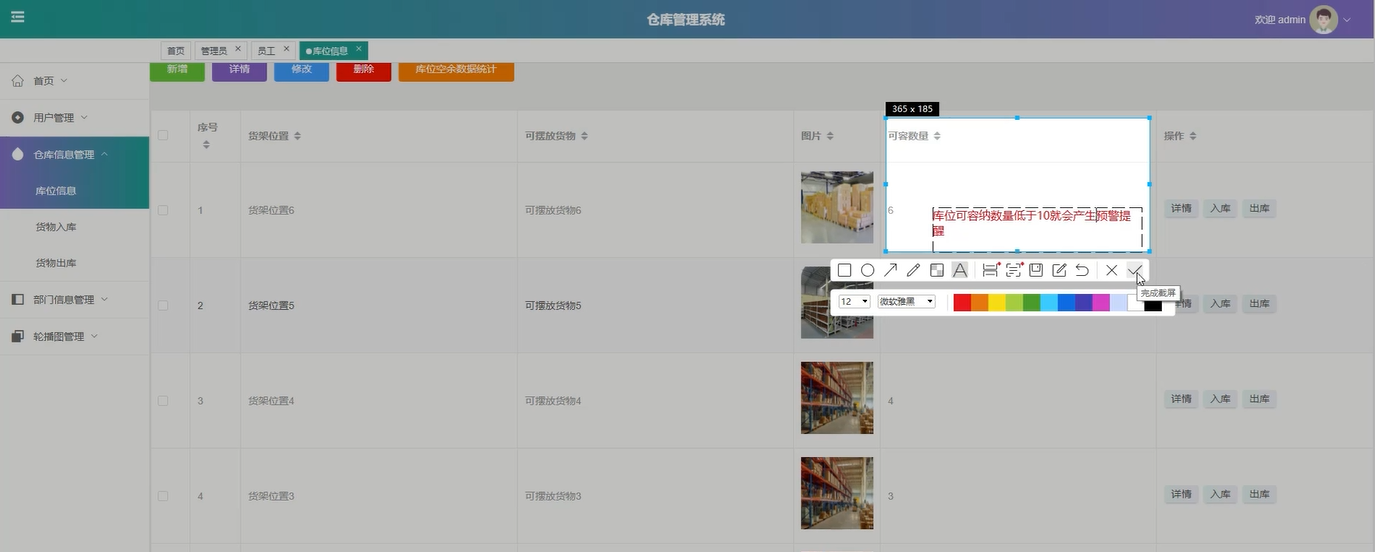Viewport: 1375px width, 552px height.
Task: Check the checkbox for 货架位置4 row
Action: [163, 401]
